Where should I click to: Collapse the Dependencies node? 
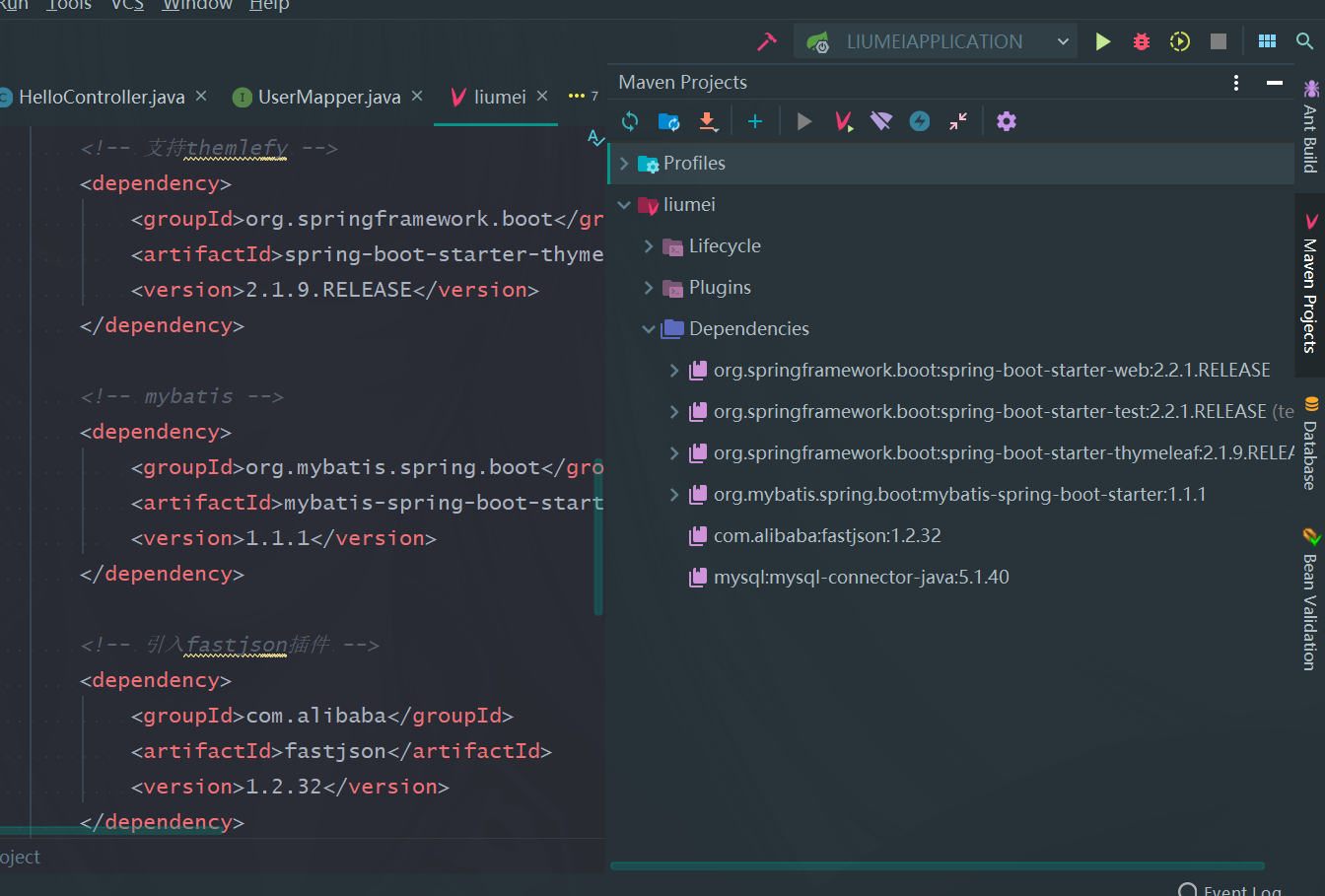click(x=648, y=328)
